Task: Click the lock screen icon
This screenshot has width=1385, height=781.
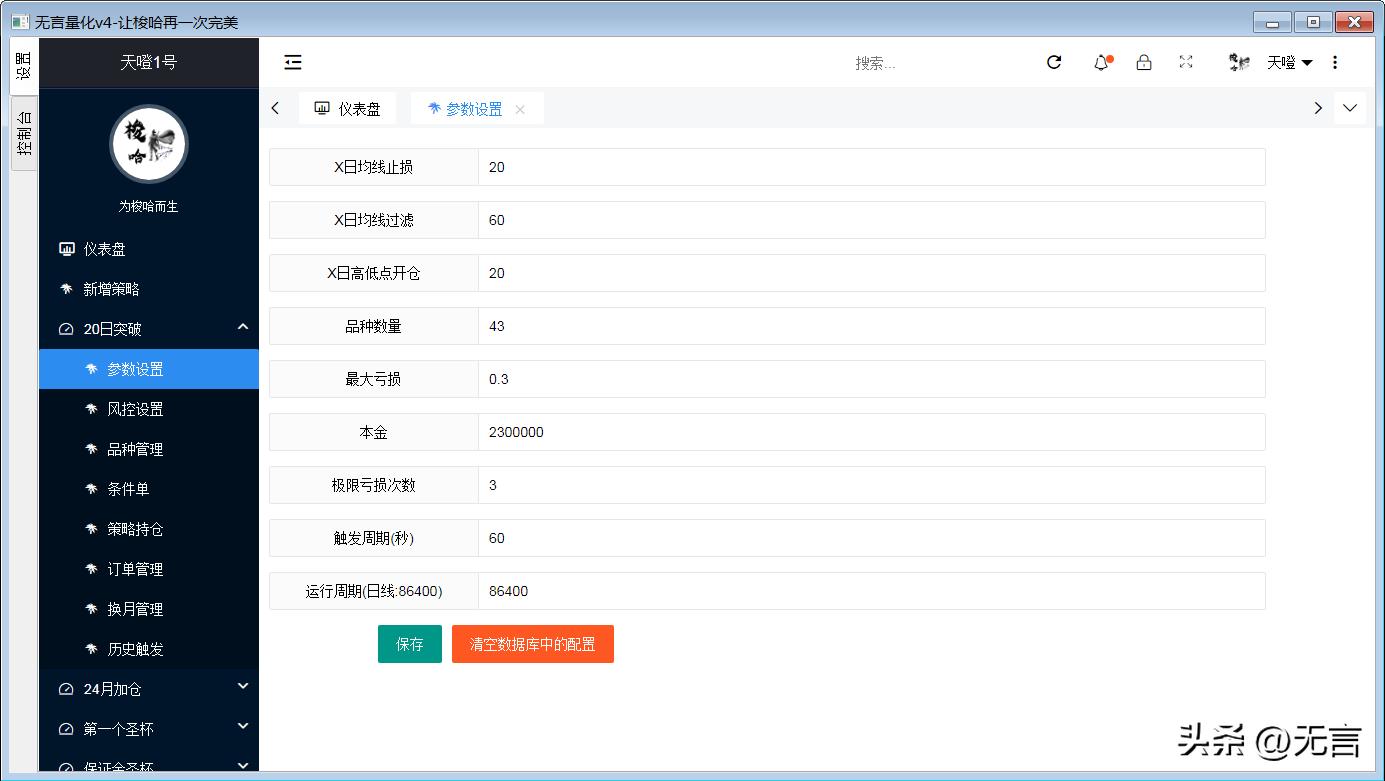Action: click(1143, 62)
